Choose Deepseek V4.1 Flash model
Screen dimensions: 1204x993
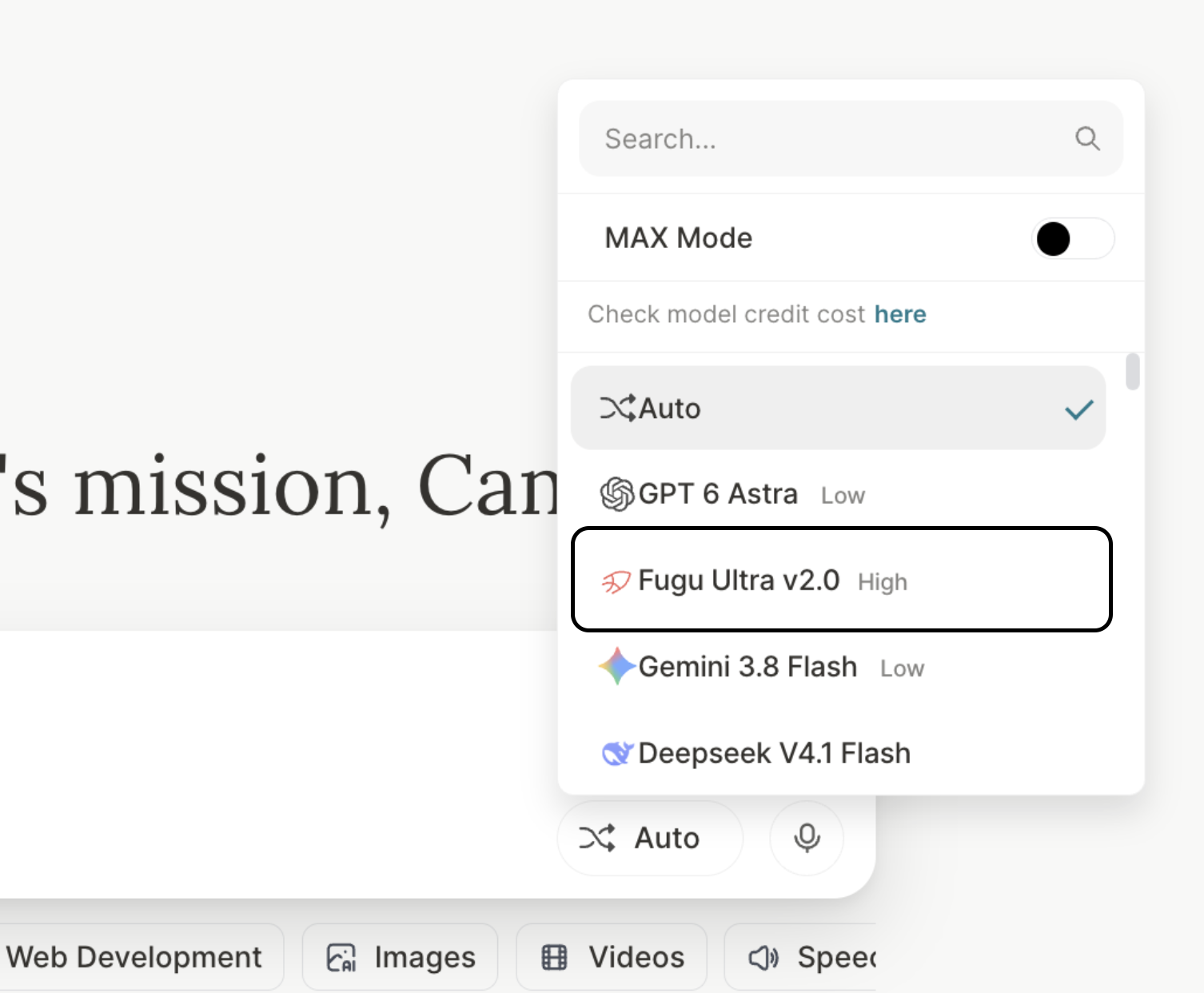(x=838, y=753)
